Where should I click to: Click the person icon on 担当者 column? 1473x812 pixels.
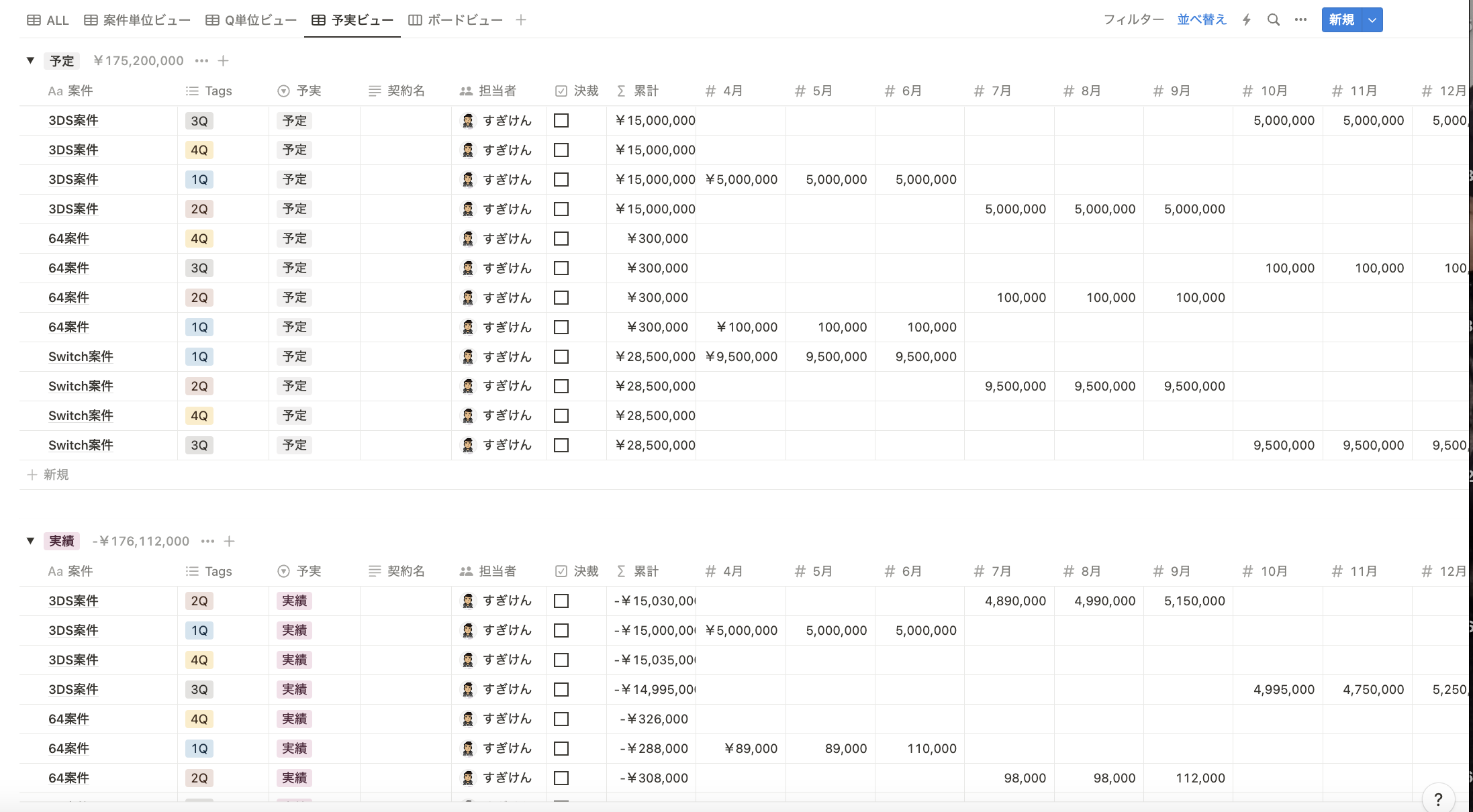pos(465,91)
